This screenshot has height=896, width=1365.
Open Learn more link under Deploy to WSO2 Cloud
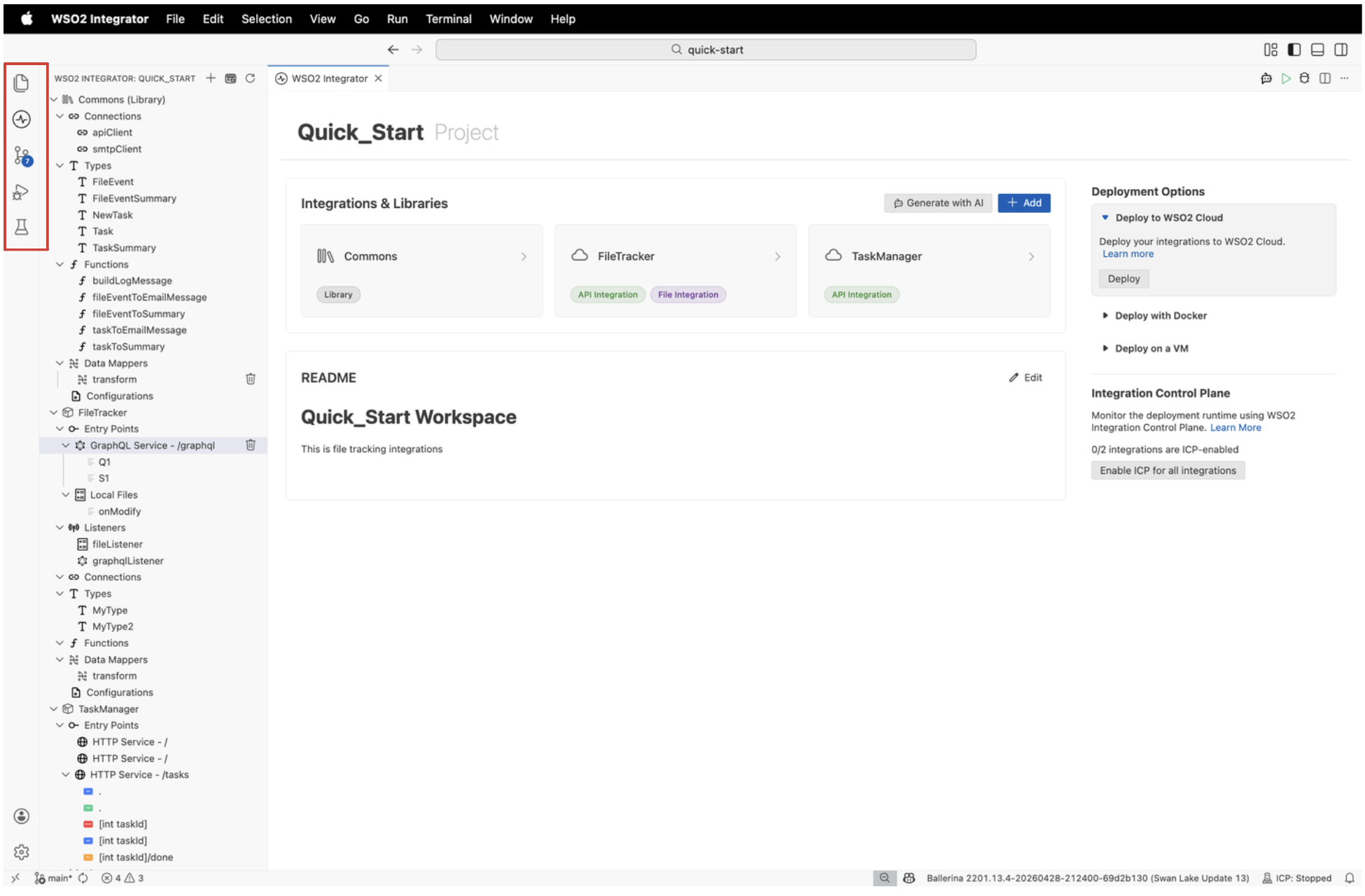coord(1128,254)
